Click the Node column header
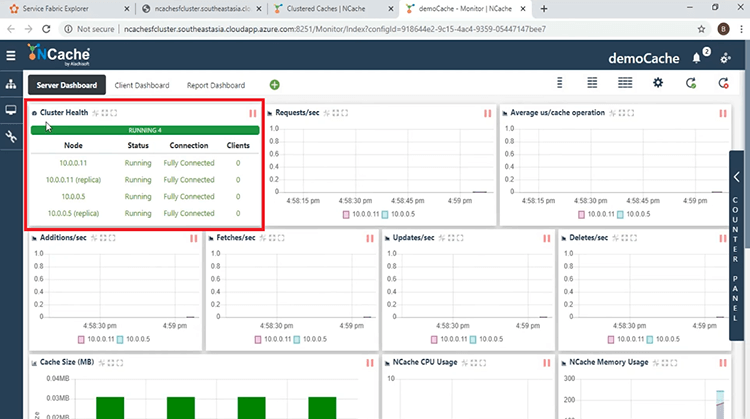This screenshot has width=750, height=419. click(x=73, y=145)
